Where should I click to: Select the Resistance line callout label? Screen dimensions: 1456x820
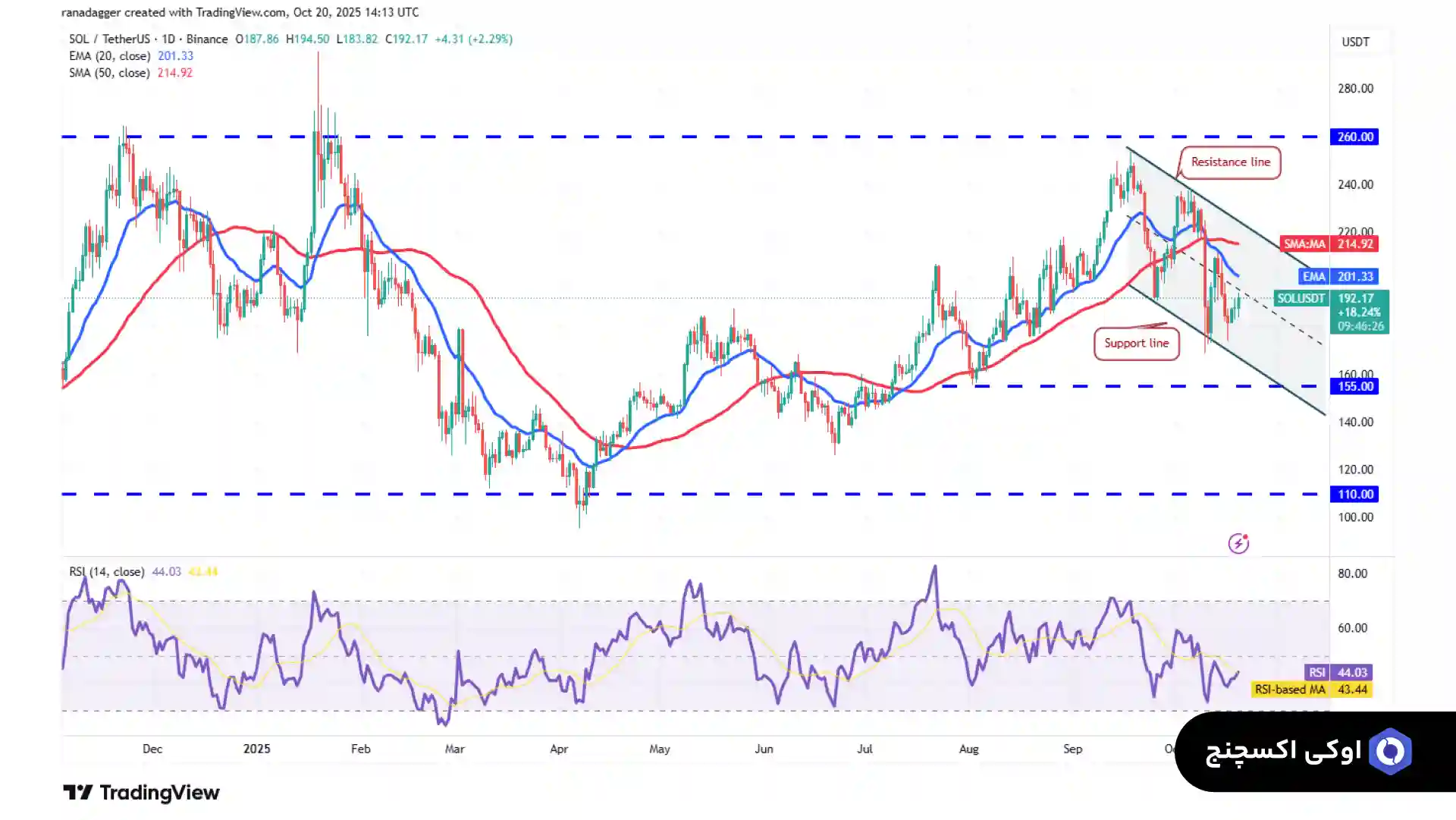(1230, 162)
